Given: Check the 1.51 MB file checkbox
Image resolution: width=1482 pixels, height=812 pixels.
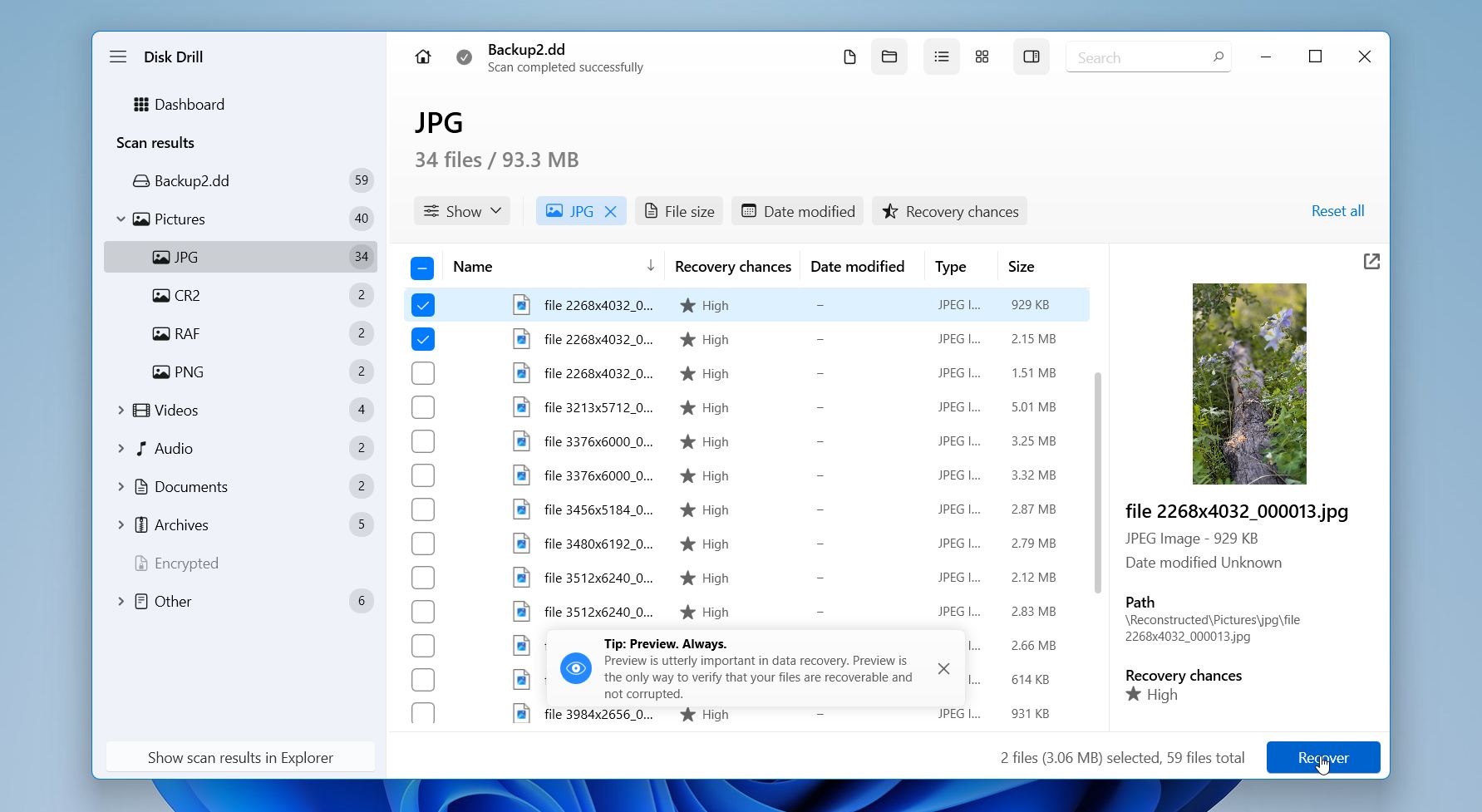Looking at the screenshot, I should (x=423, y=373).
